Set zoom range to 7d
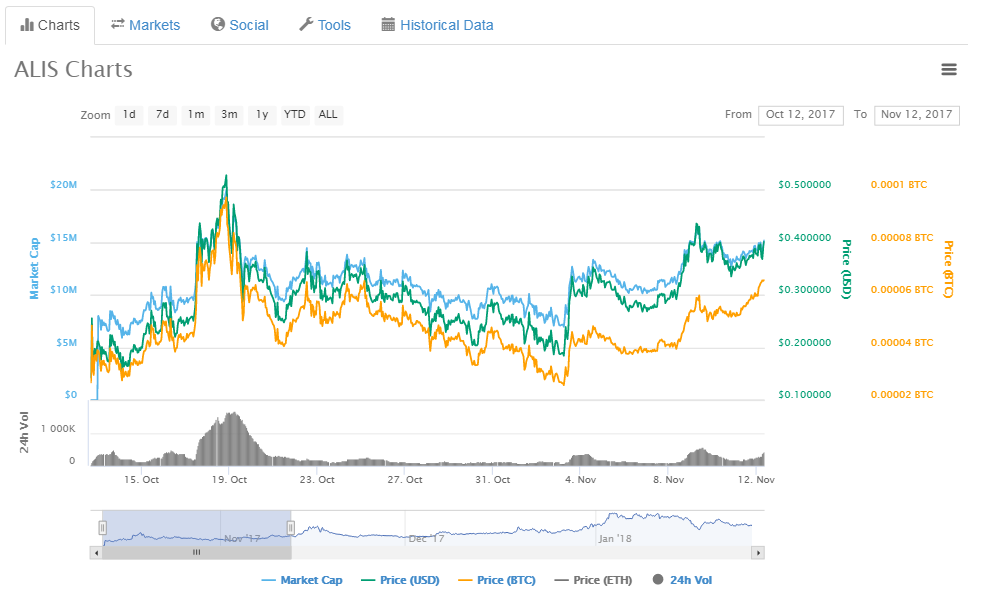Image resolution: width=988 pixels, height=596 pixels. point(163,115)
